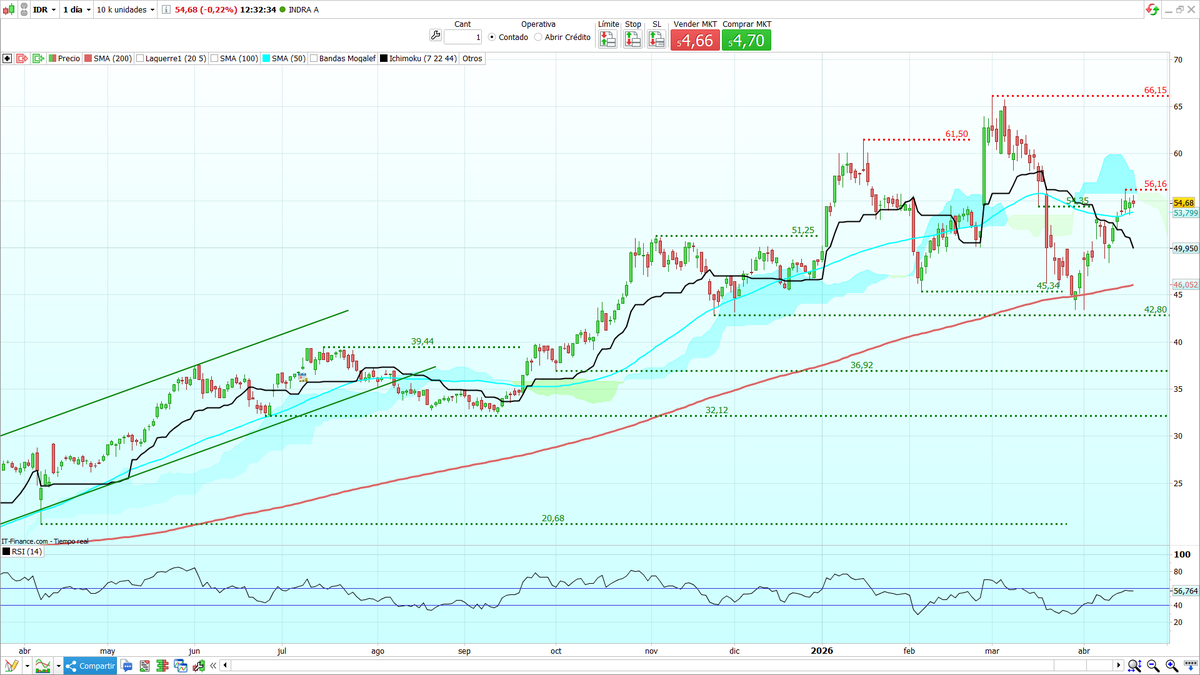Click the red-green refresh arrows icon
This screenshot has height=675, width=1200.
(1154, 10)
